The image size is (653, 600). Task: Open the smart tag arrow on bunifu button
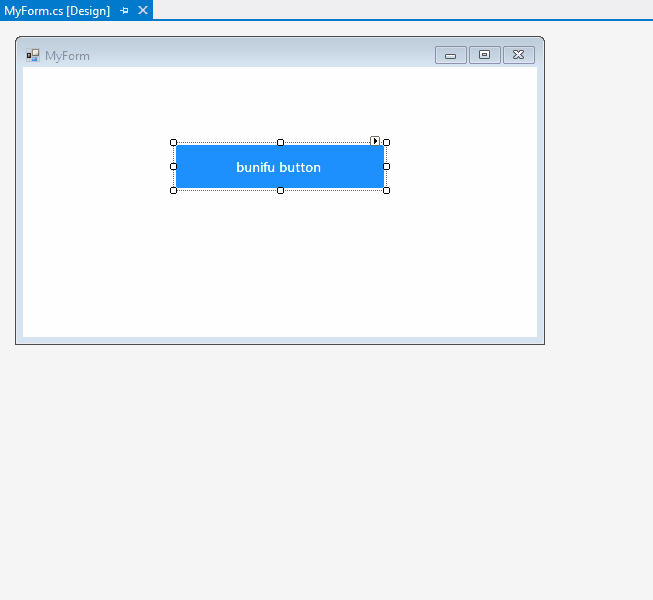[x=375, y=141]
